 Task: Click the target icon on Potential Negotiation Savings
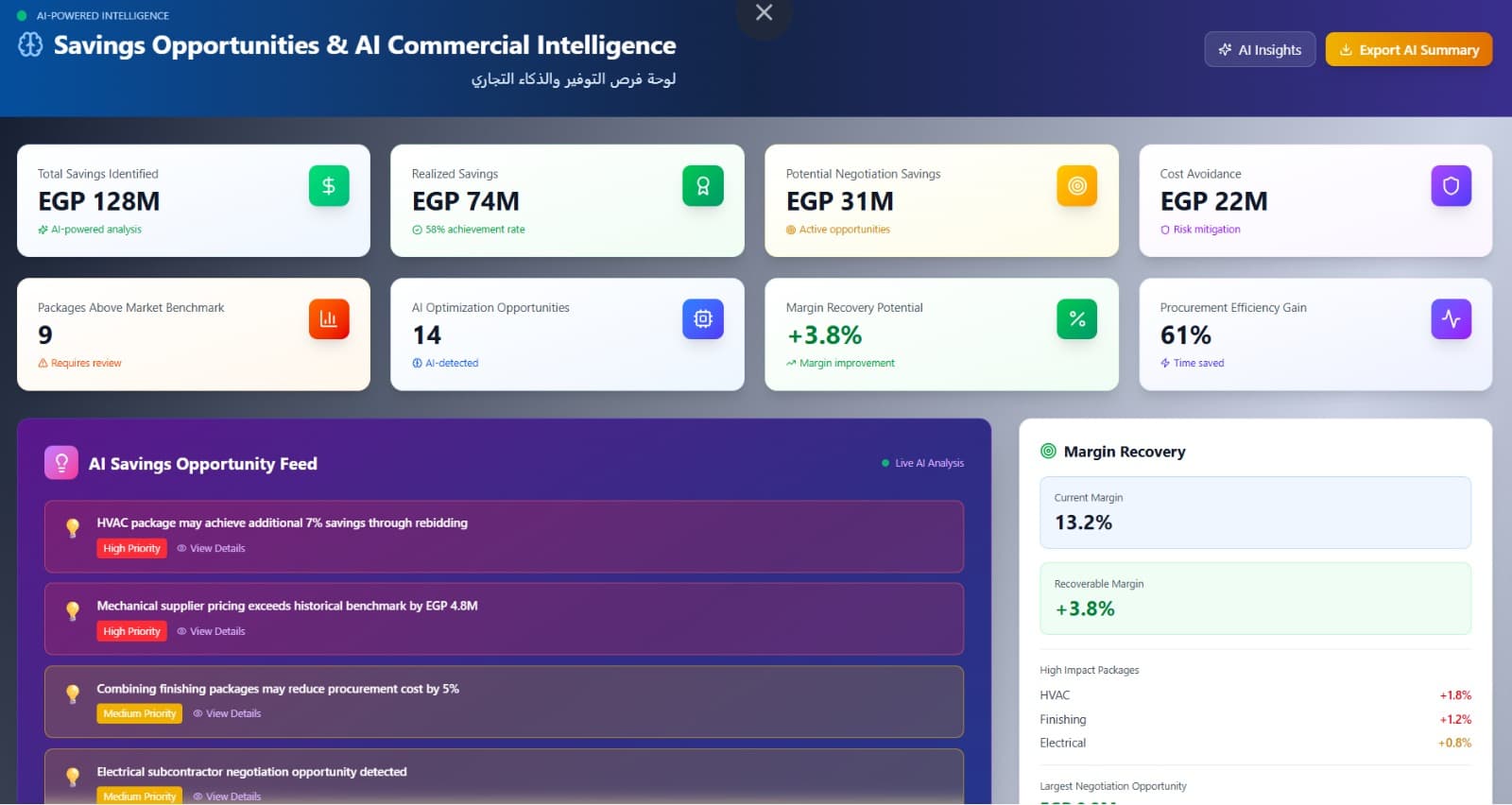(1077, 186)
